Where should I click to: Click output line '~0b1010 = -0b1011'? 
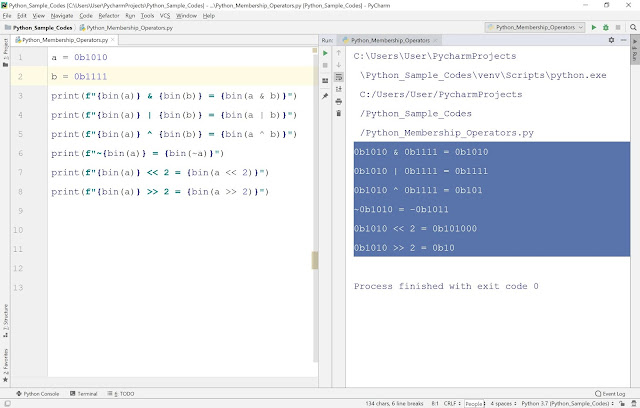401,209
